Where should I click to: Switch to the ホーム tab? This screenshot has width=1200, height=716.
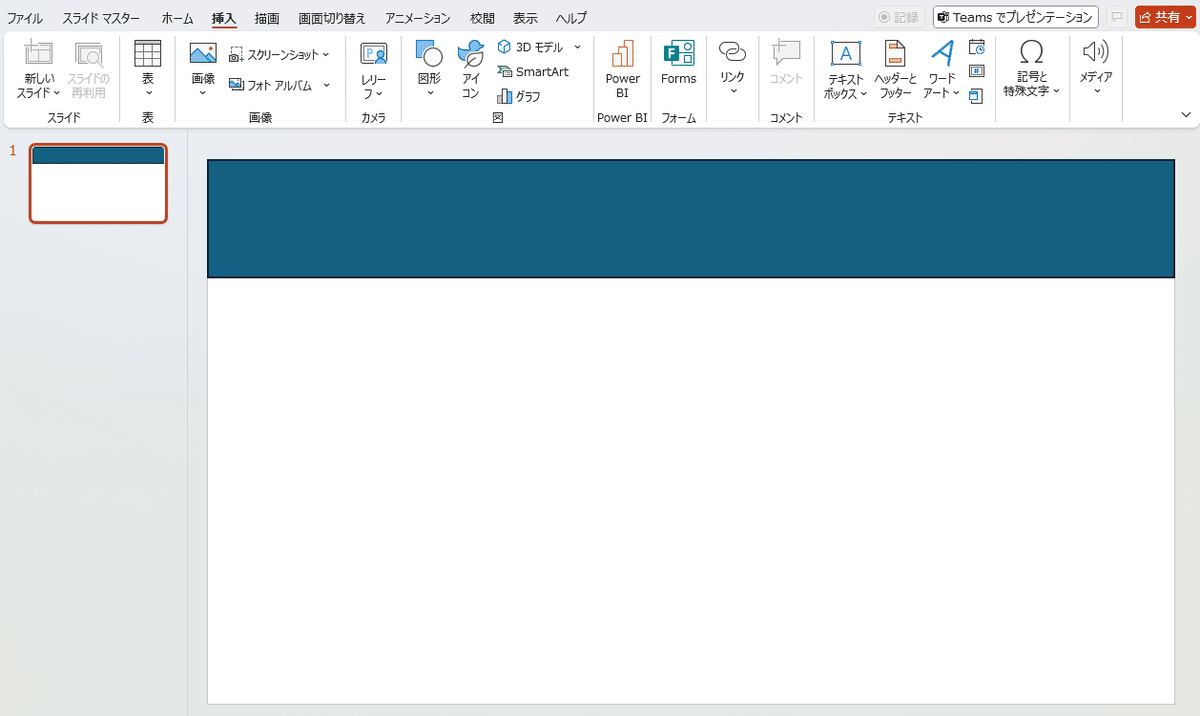tap(177, 18)
